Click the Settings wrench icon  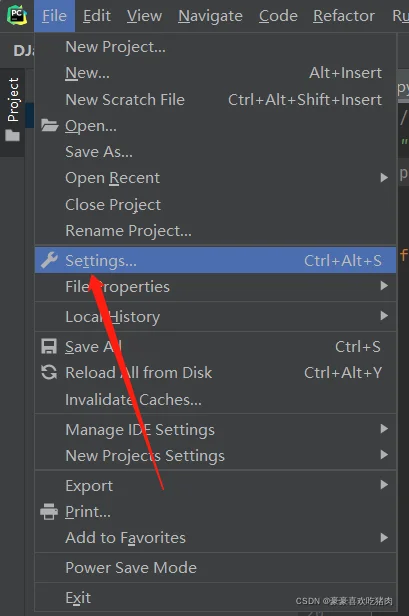(x=50, y=260)
